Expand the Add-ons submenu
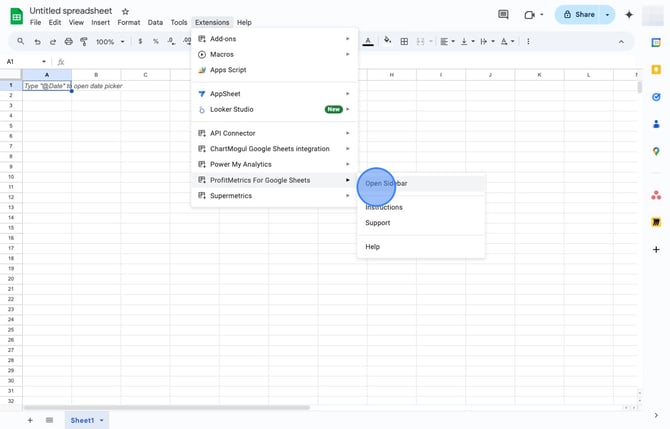The width and height of the screenshot is (670, 429). 274,38
